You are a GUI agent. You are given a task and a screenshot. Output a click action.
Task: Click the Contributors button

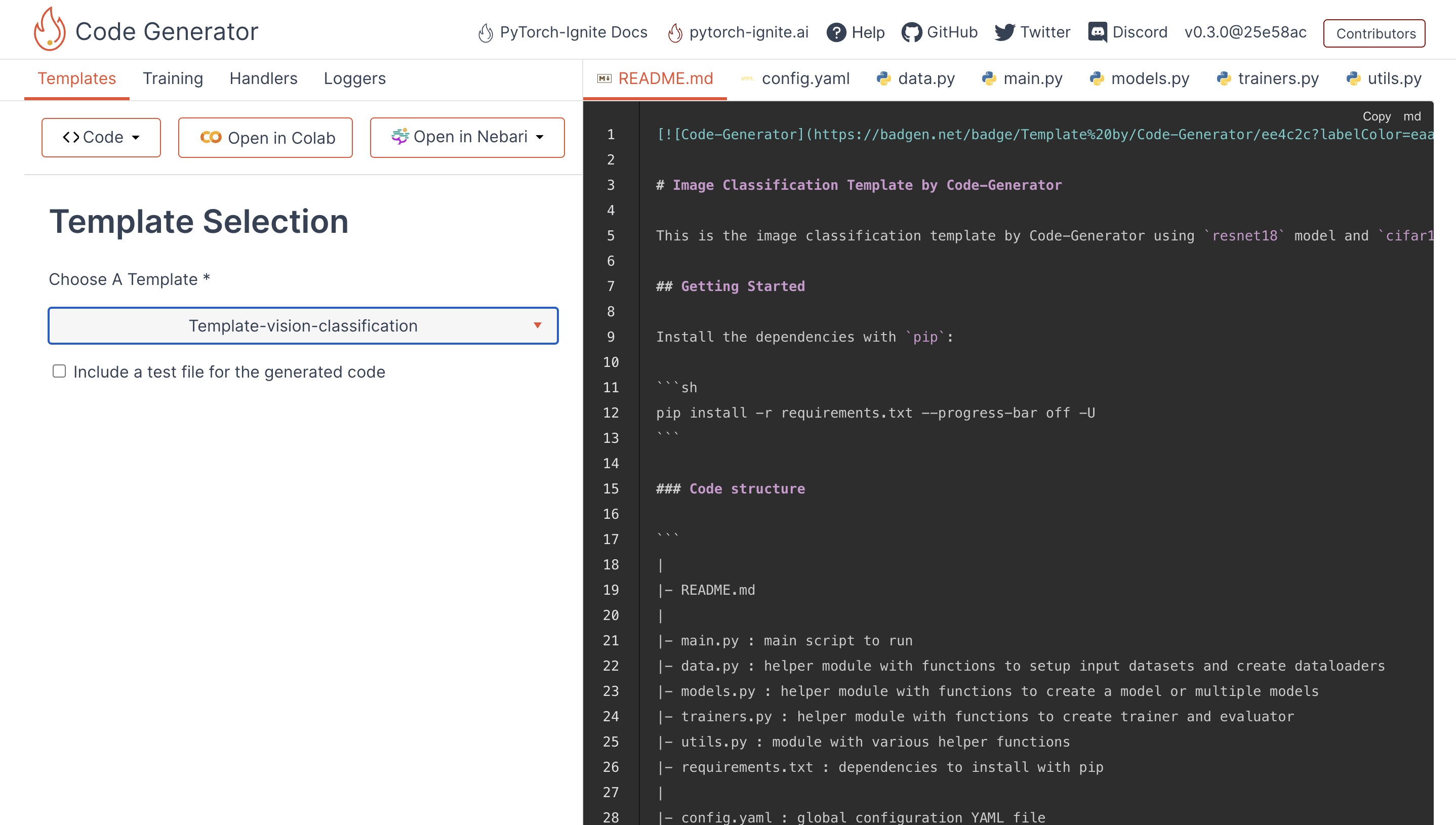[1374, 33]
